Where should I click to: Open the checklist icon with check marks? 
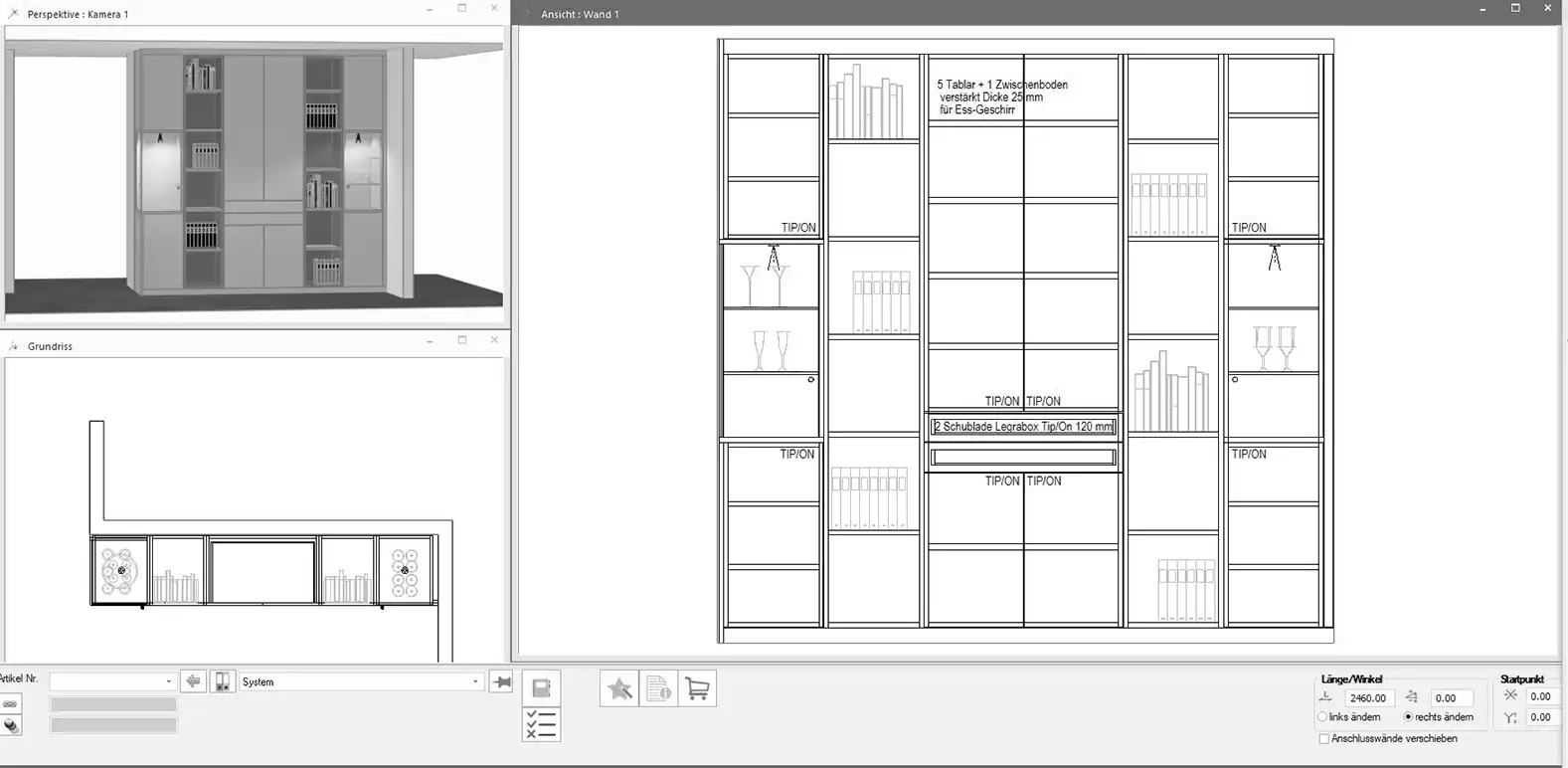[x=541, y=723]
